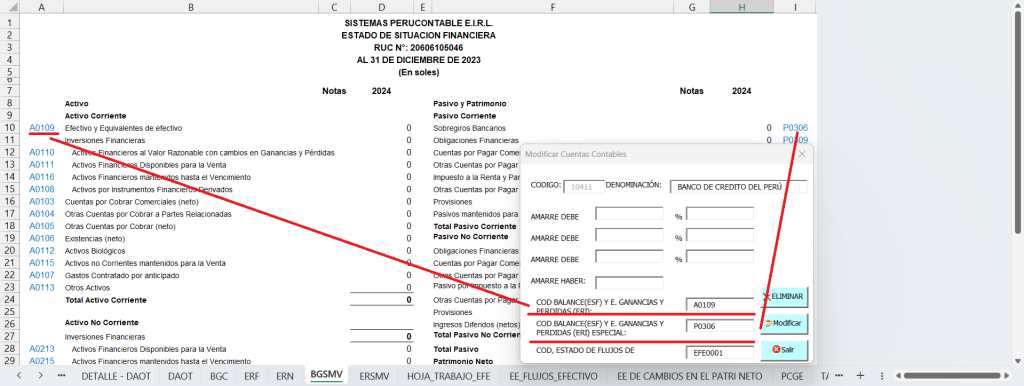Open the EE_FLUJOS_EFECTIVO sheet tab
Viewport: 1024px width, 386px height.
(552, 376)
